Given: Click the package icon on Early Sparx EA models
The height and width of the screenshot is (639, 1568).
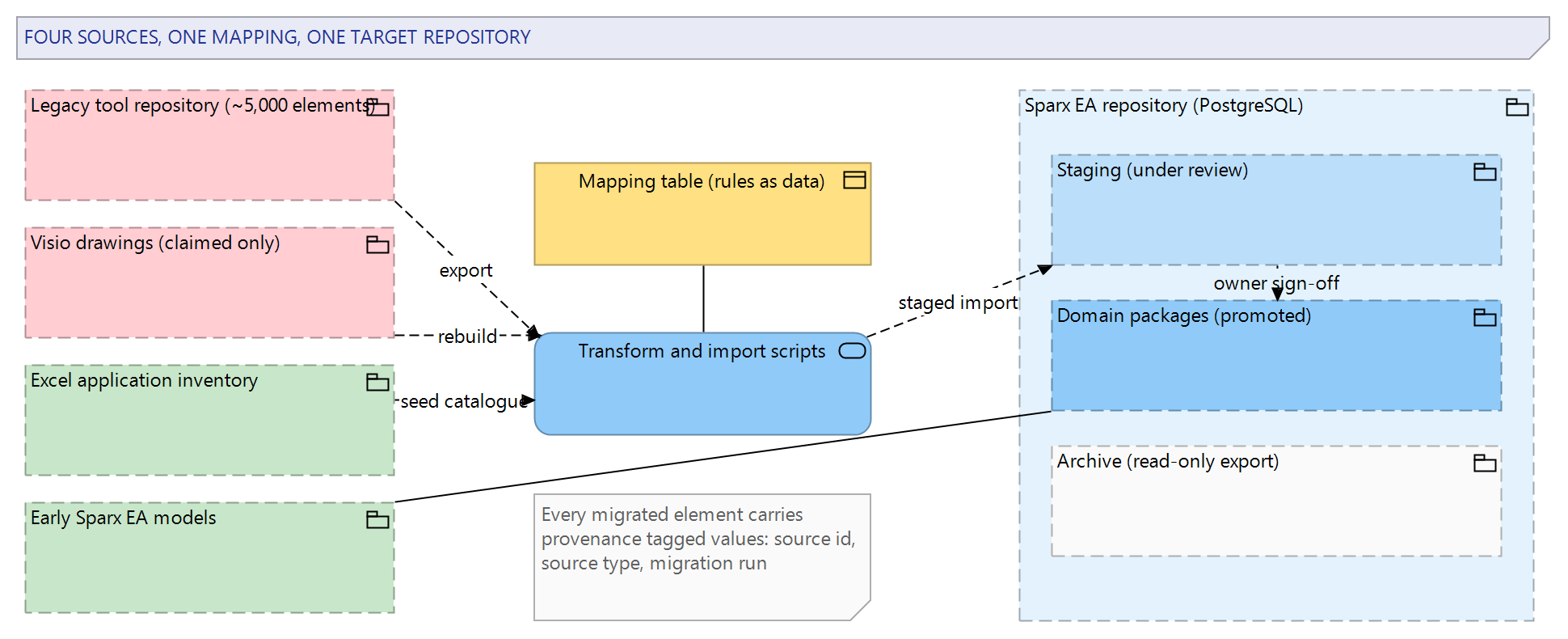Looking at the screenshot, I should (377, 520).
